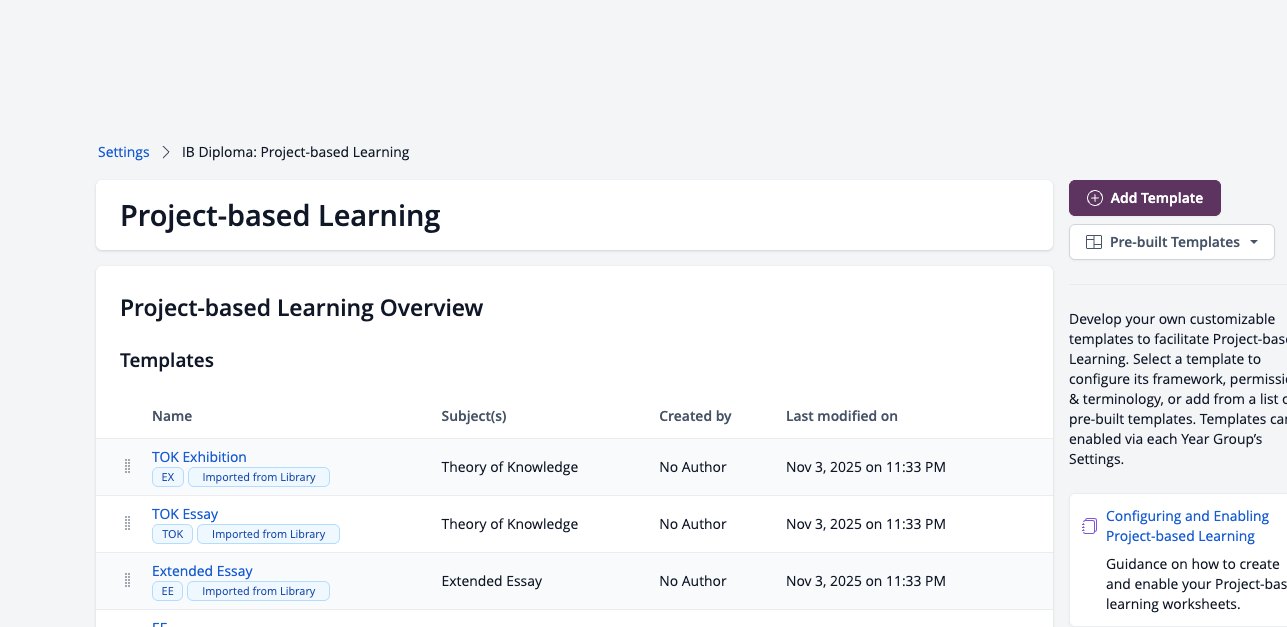Click the document icon beside Configuring and Enabling
1287x627 pixels.
(1090, 526)
